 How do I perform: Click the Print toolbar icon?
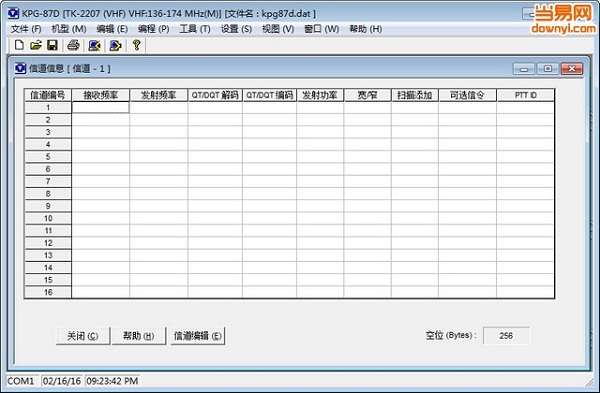coord(73,45)
